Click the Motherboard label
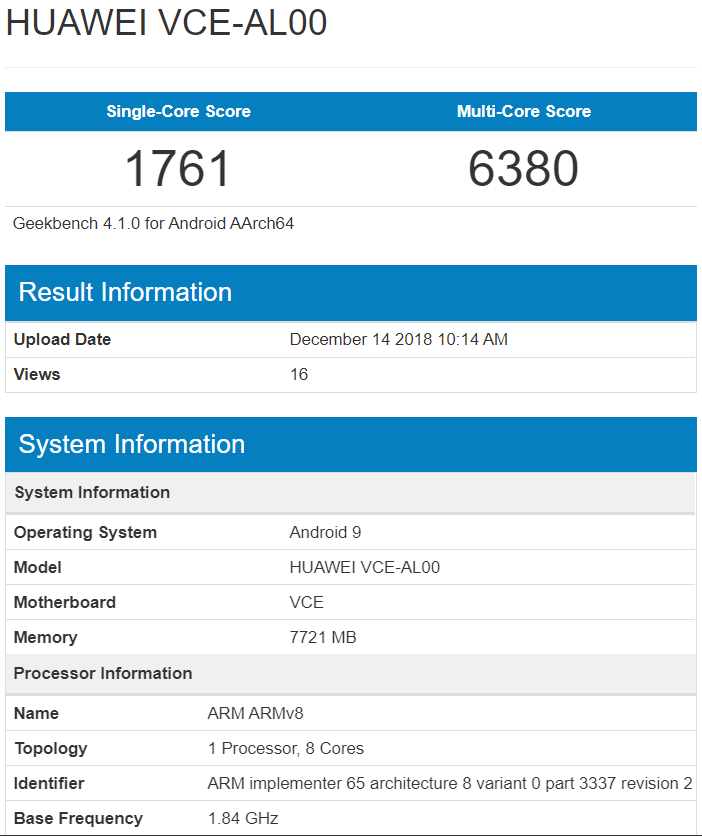This screenshot has height=836, width=702. 65,602
